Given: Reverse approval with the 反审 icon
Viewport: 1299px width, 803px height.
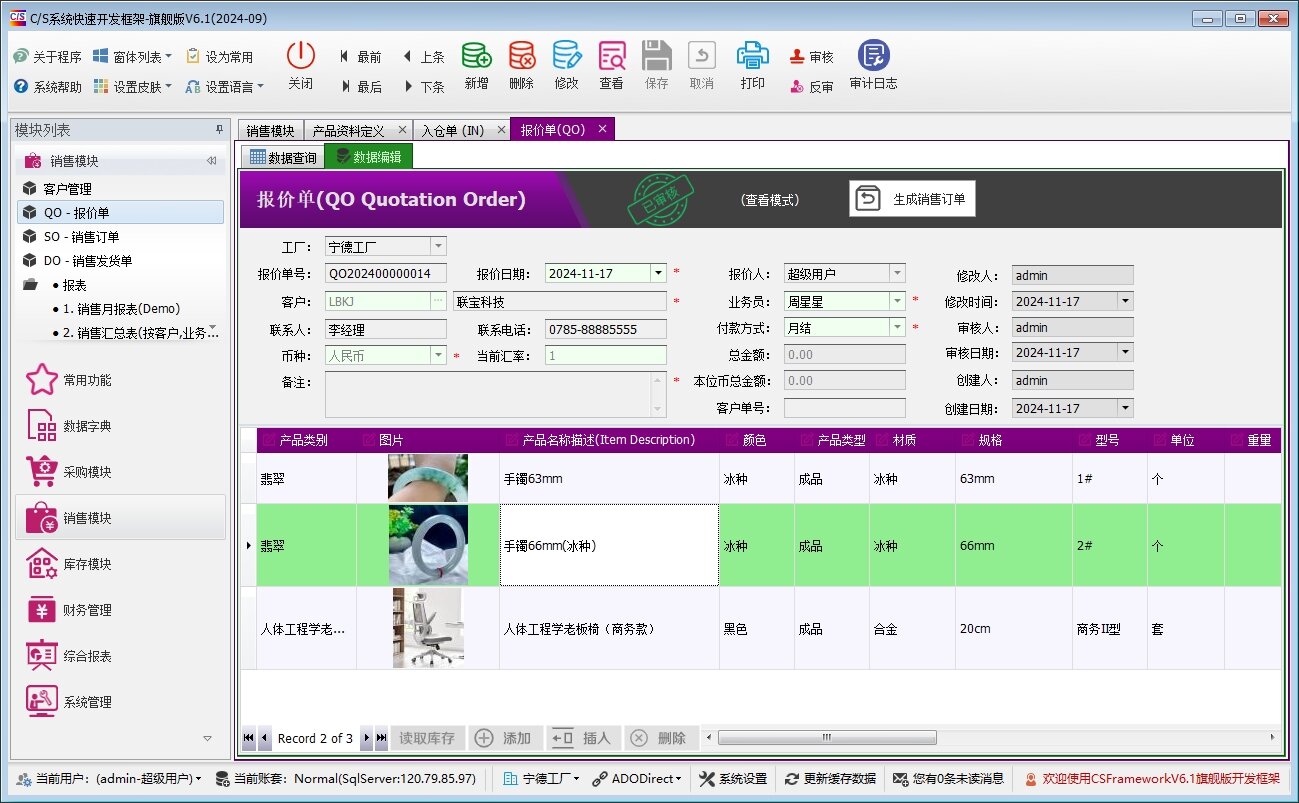Looking at the screenshot, I should point(812,83).
